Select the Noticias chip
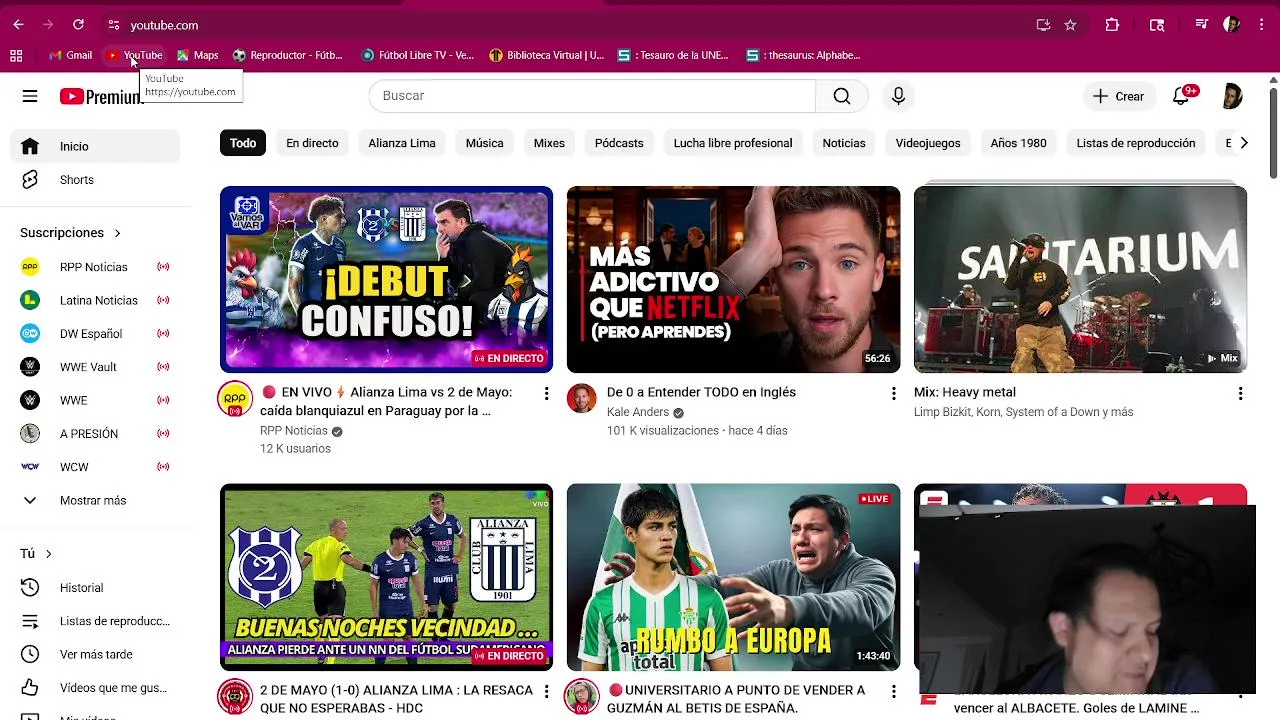The height and width of the screenshot is (720, 1280). tap(844, 143)
